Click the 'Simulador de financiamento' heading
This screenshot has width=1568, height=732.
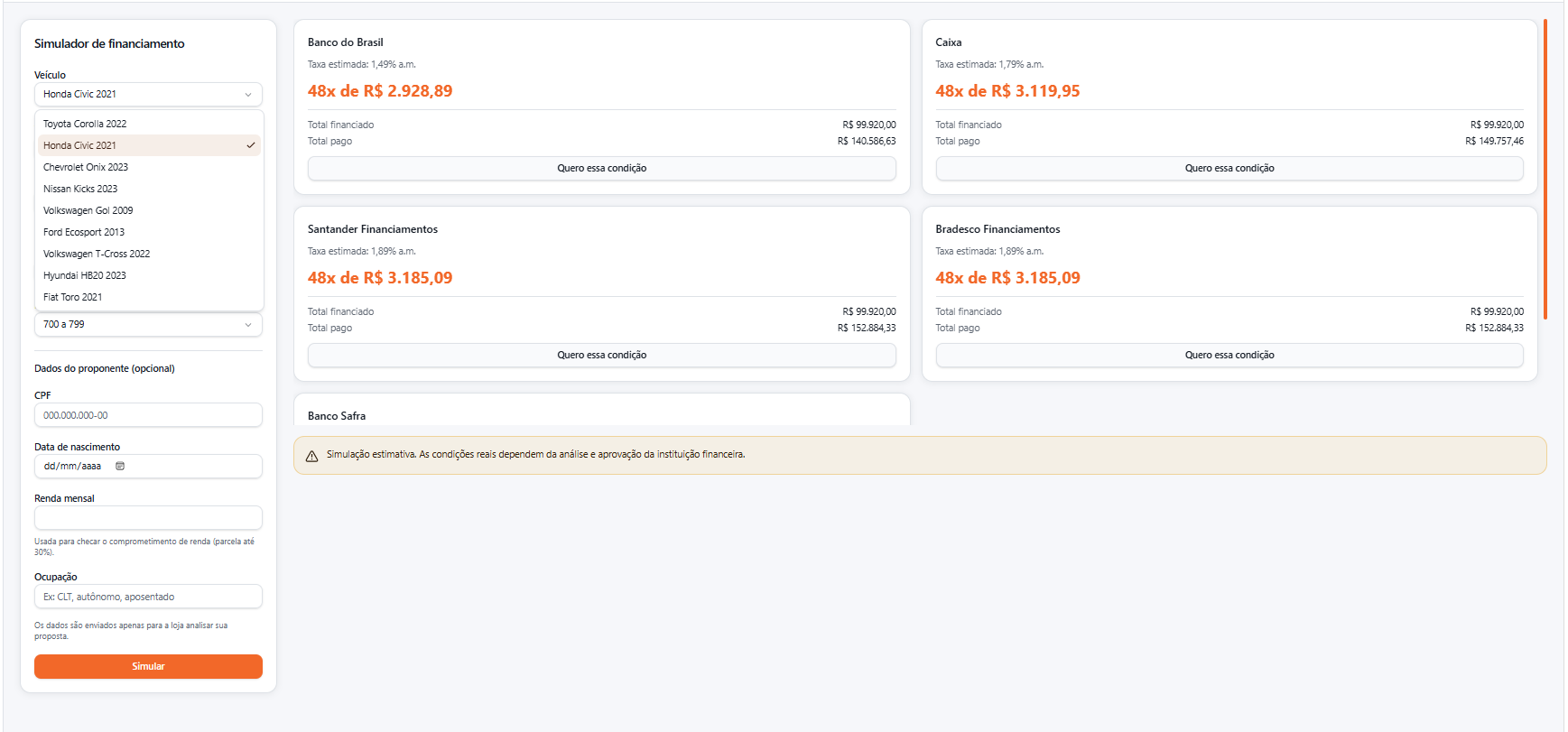(x=109, y=43)
